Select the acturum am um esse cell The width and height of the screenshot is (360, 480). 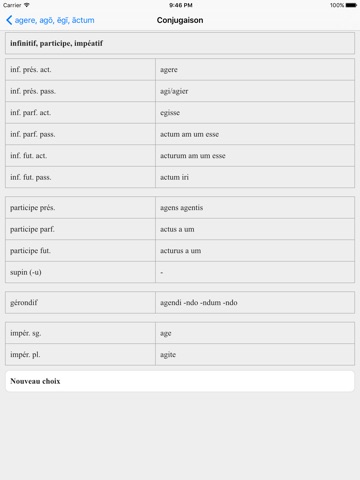[x=255, y=156]
